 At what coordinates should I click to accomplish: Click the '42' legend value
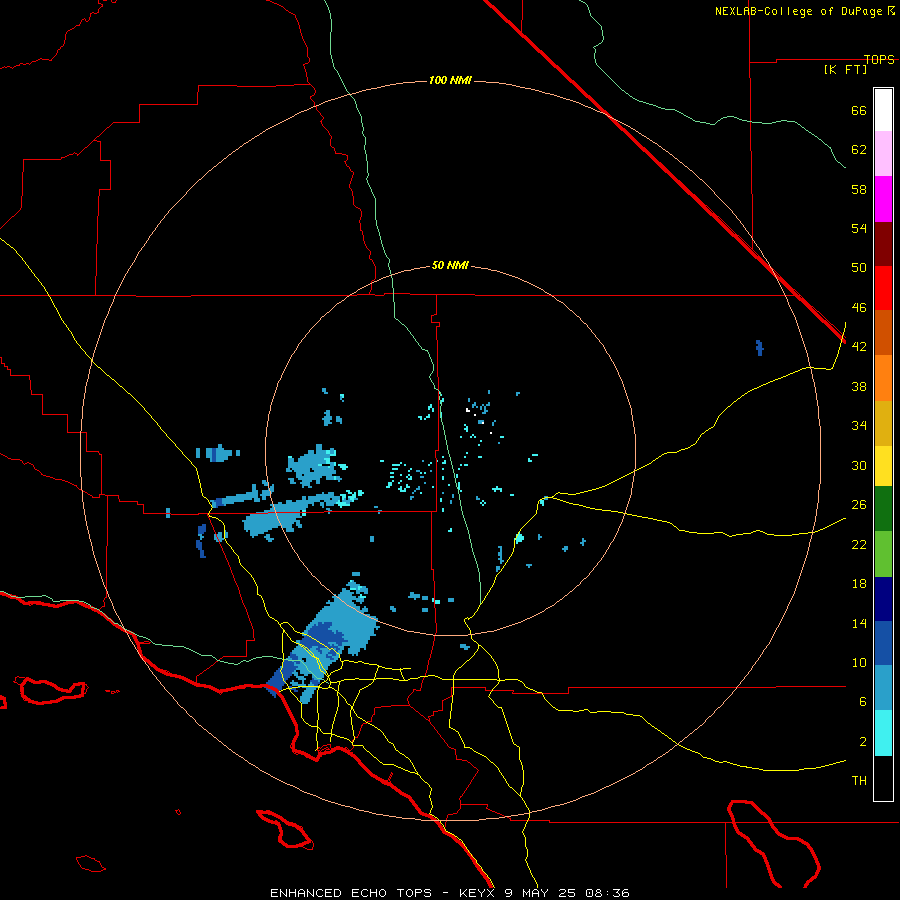(859, 347)
